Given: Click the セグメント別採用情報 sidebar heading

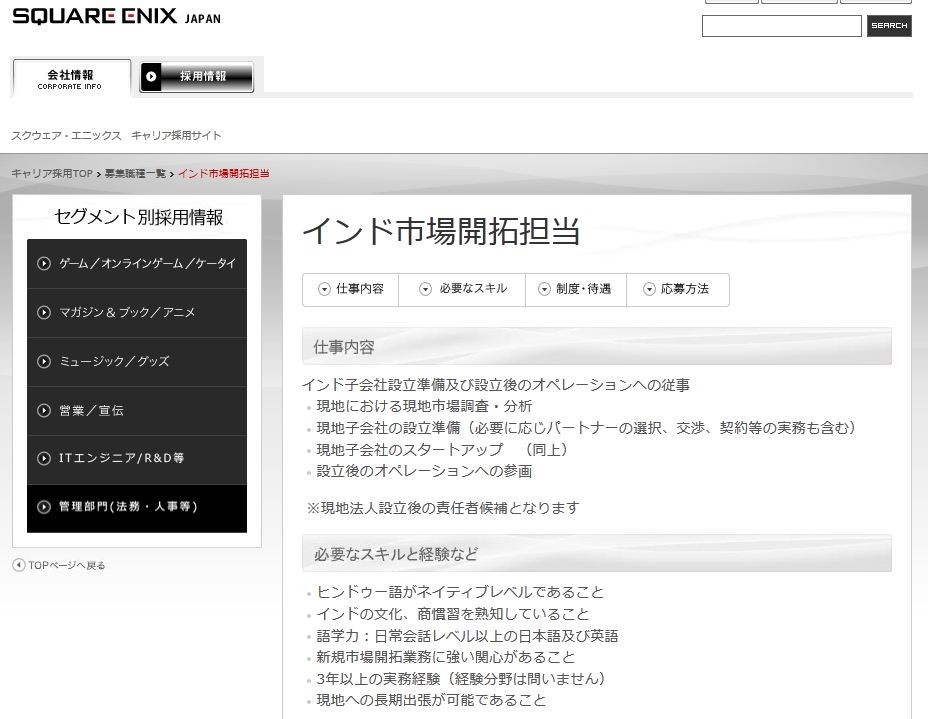Looking at the screenshot, I should 138,217.
